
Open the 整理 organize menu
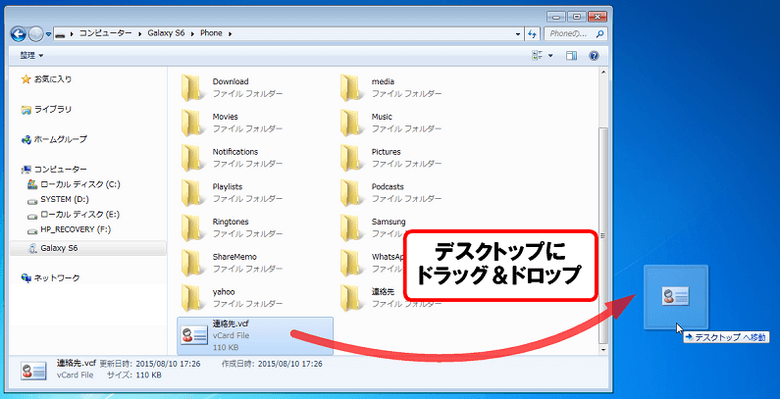tap(31, 56)
